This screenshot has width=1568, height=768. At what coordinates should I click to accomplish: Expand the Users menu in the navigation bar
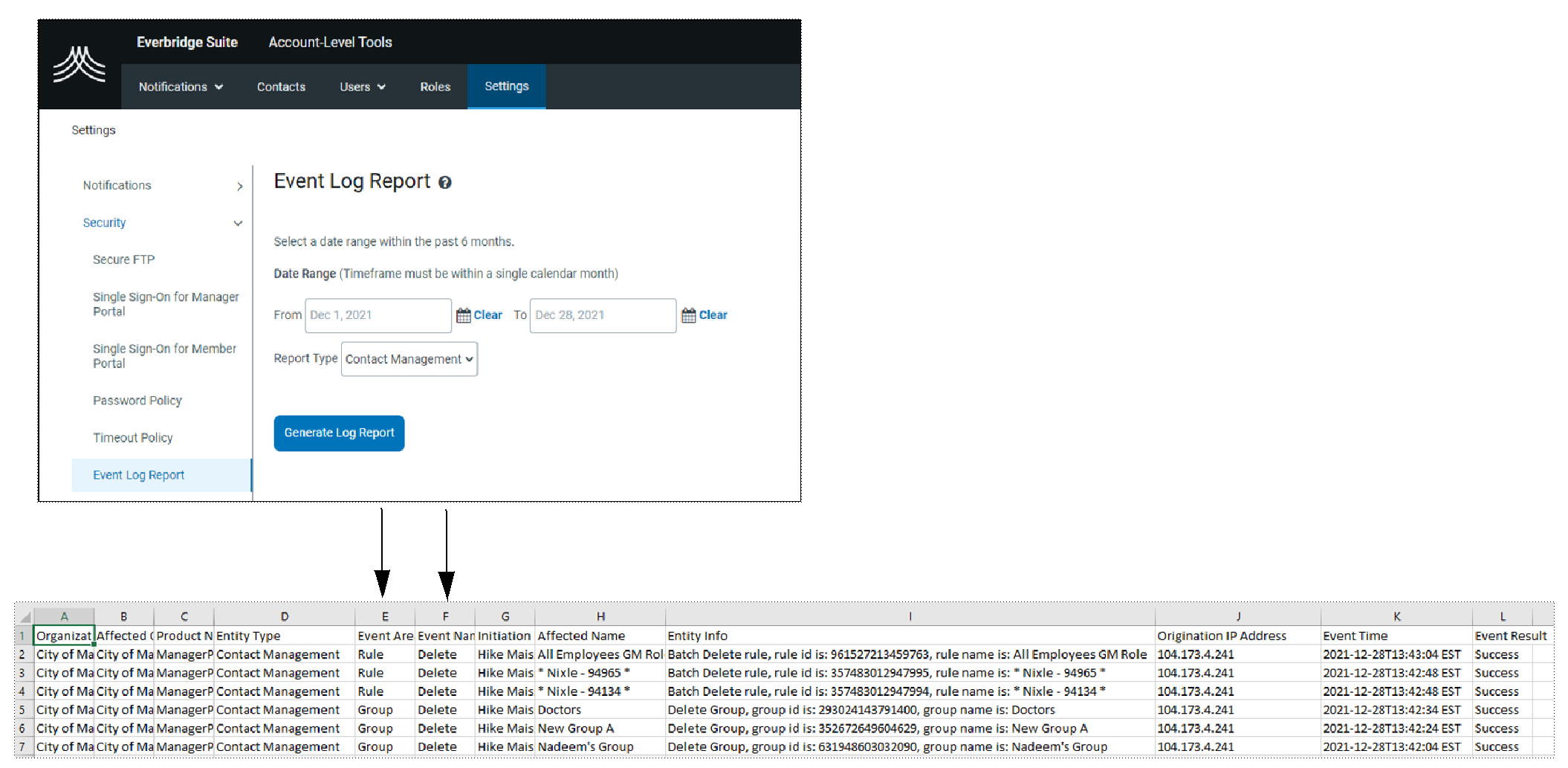click(x=361, y=86)
